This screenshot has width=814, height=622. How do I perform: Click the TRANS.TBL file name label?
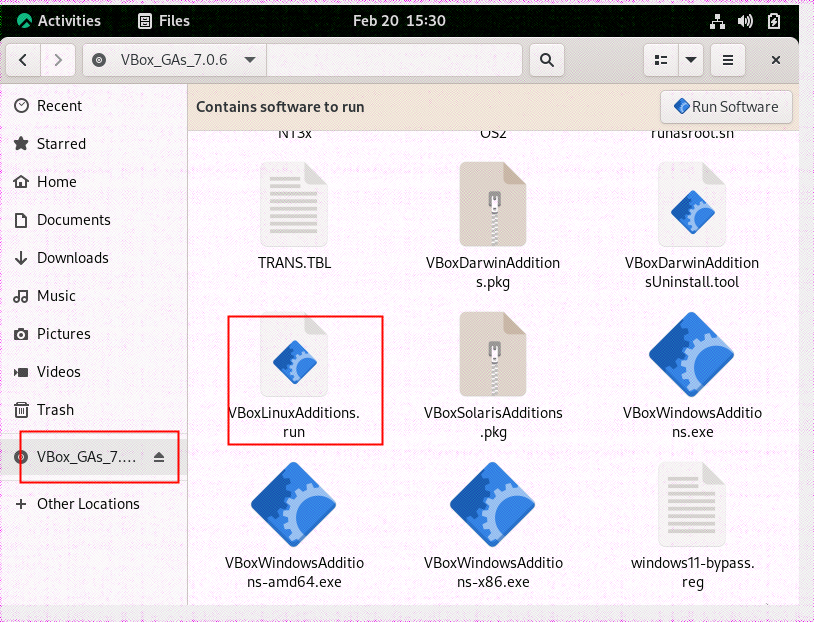pyautogui.click(x=294, y=263)
